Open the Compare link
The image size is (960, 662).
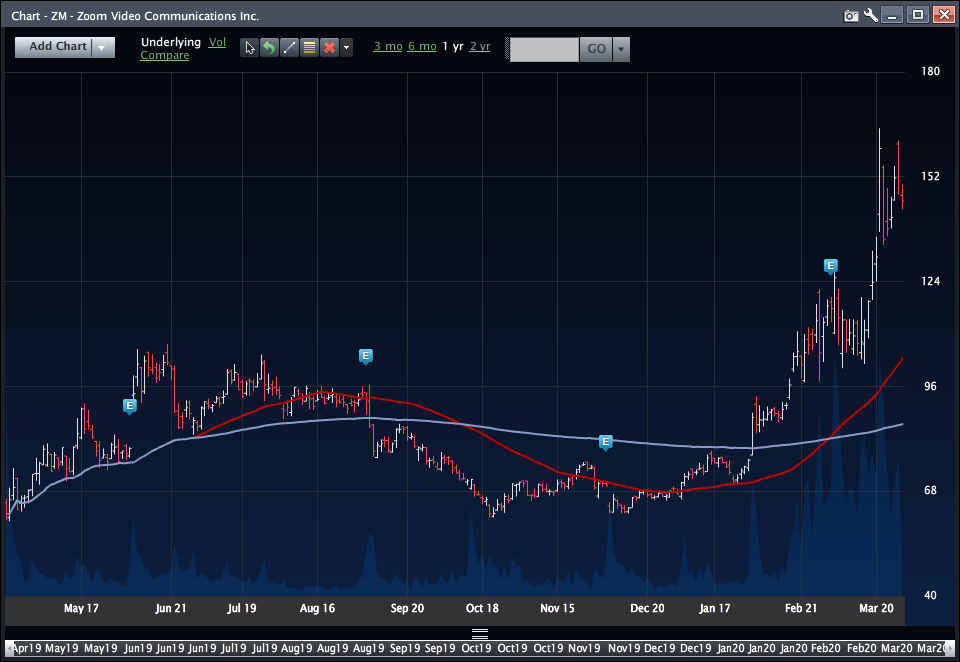tap(165, 55)
